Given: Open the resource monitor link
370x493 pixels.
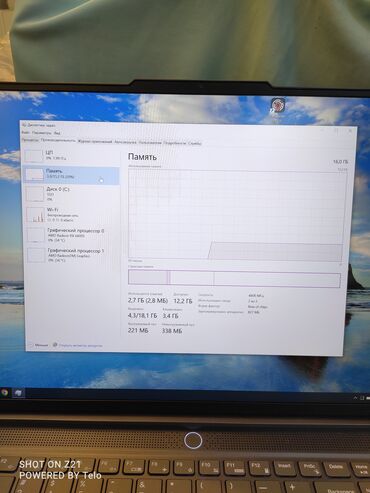Looking at the screenshot, I should pos(80,346).
